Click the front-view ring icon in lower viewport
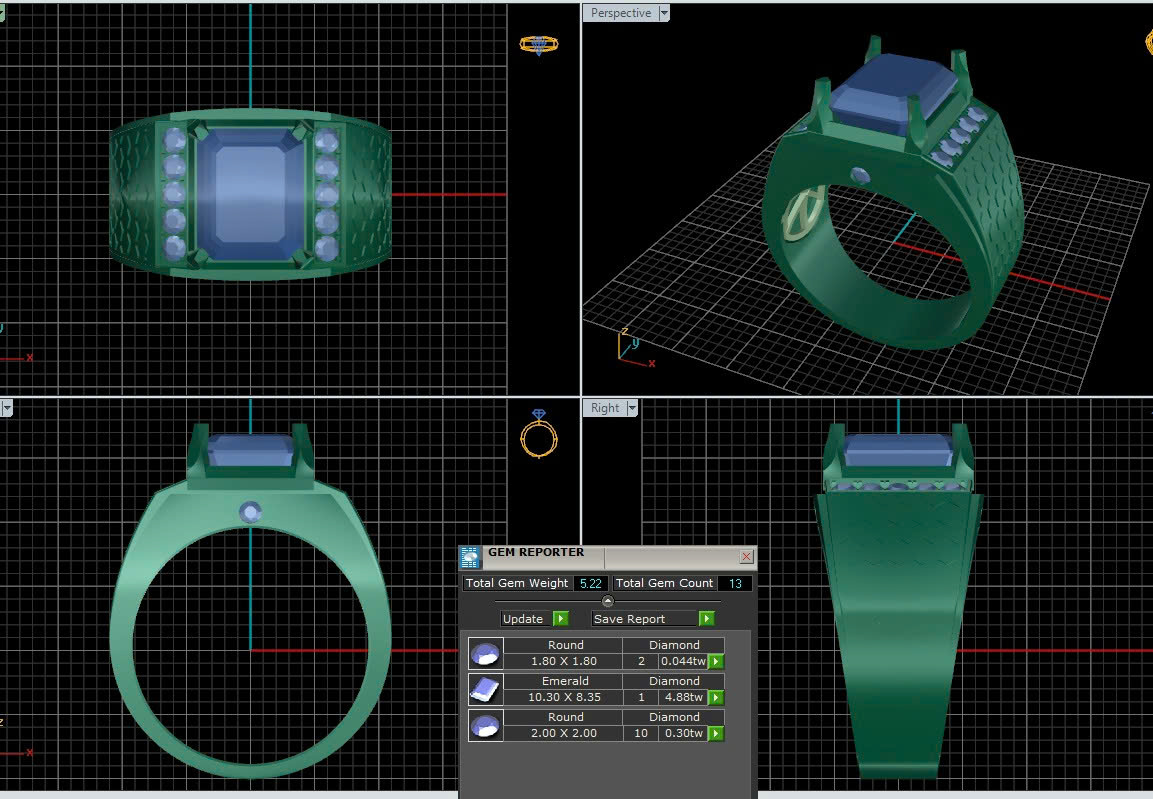The image size is (1153, 799). 539,435
